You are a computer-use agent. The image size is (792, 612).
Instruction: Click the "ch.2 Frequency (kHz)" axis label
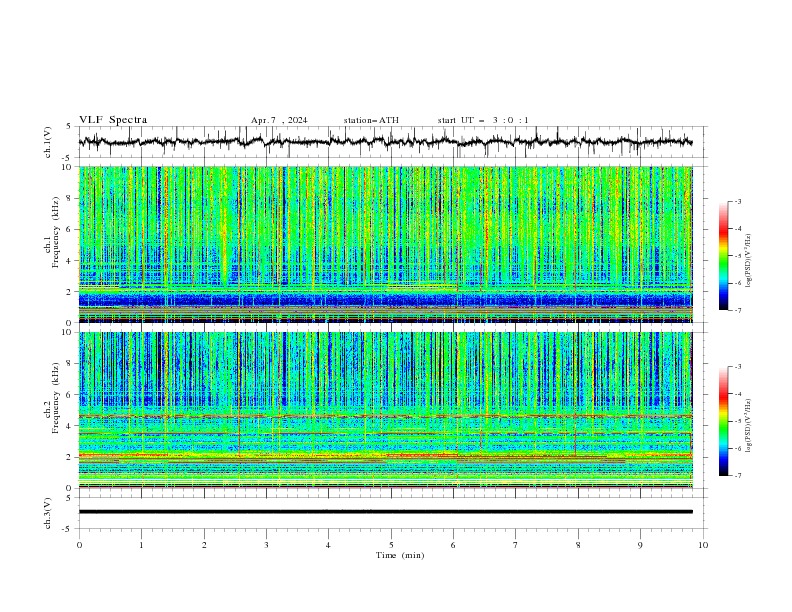pos(52,397)
